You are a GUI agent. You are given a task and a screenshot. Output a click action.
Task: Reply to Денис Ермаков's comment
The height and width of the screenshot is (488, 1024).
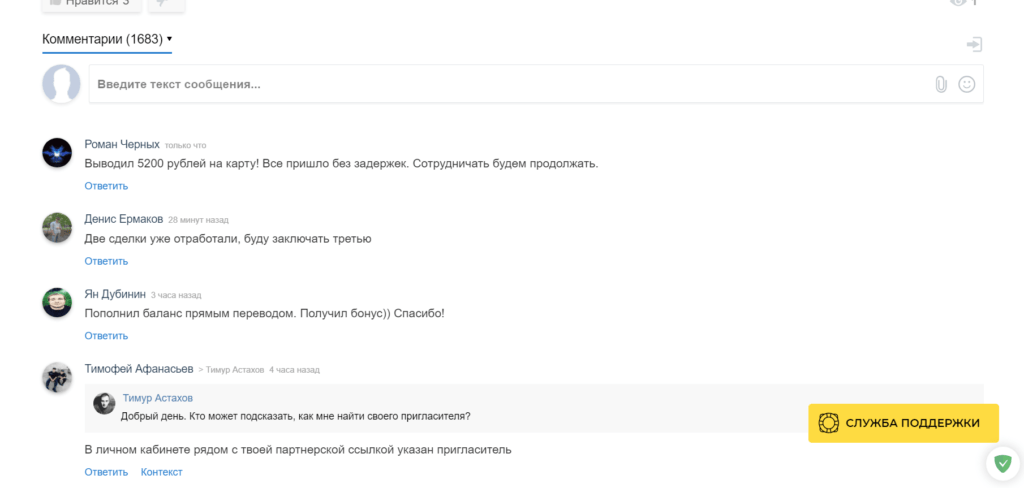point(106,261)
